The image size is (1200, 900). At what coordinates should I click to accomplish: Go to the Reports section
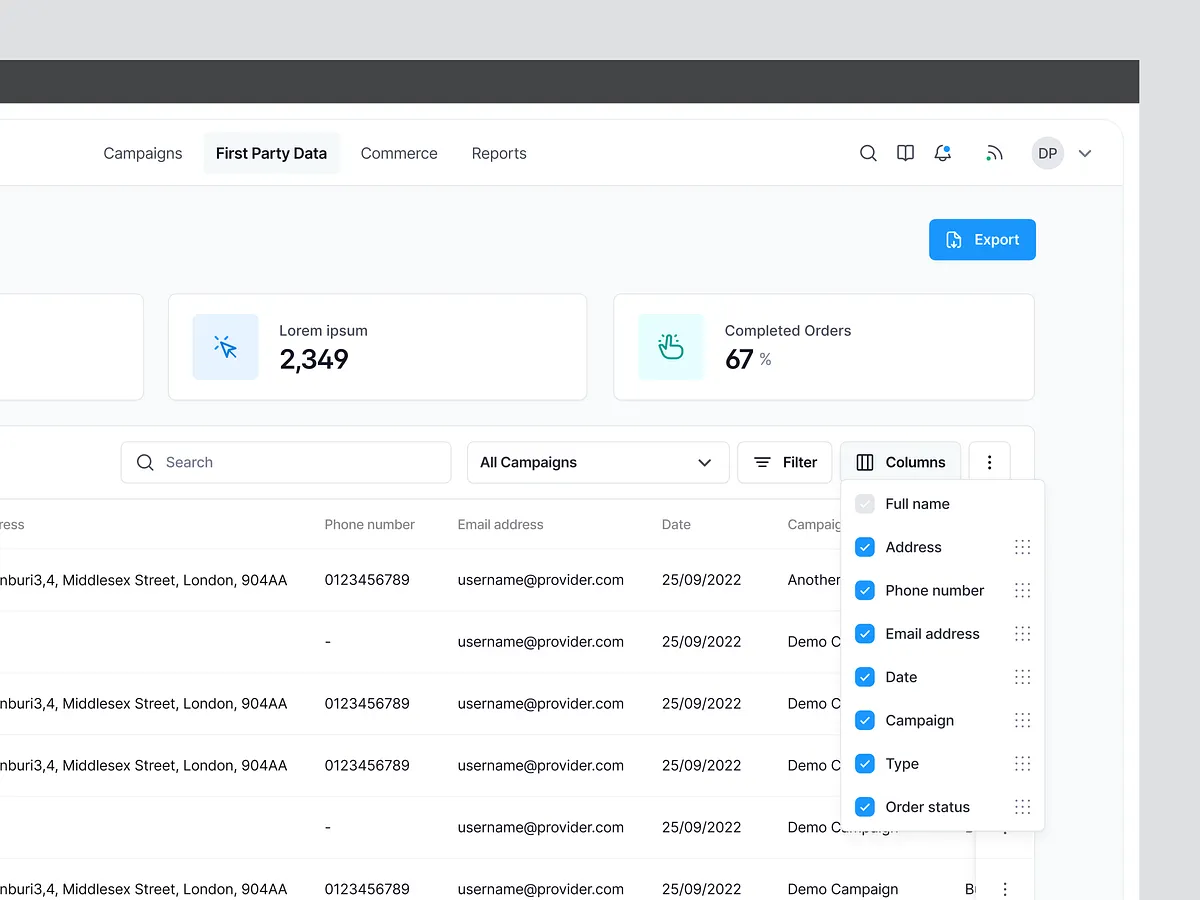(498, 153)
